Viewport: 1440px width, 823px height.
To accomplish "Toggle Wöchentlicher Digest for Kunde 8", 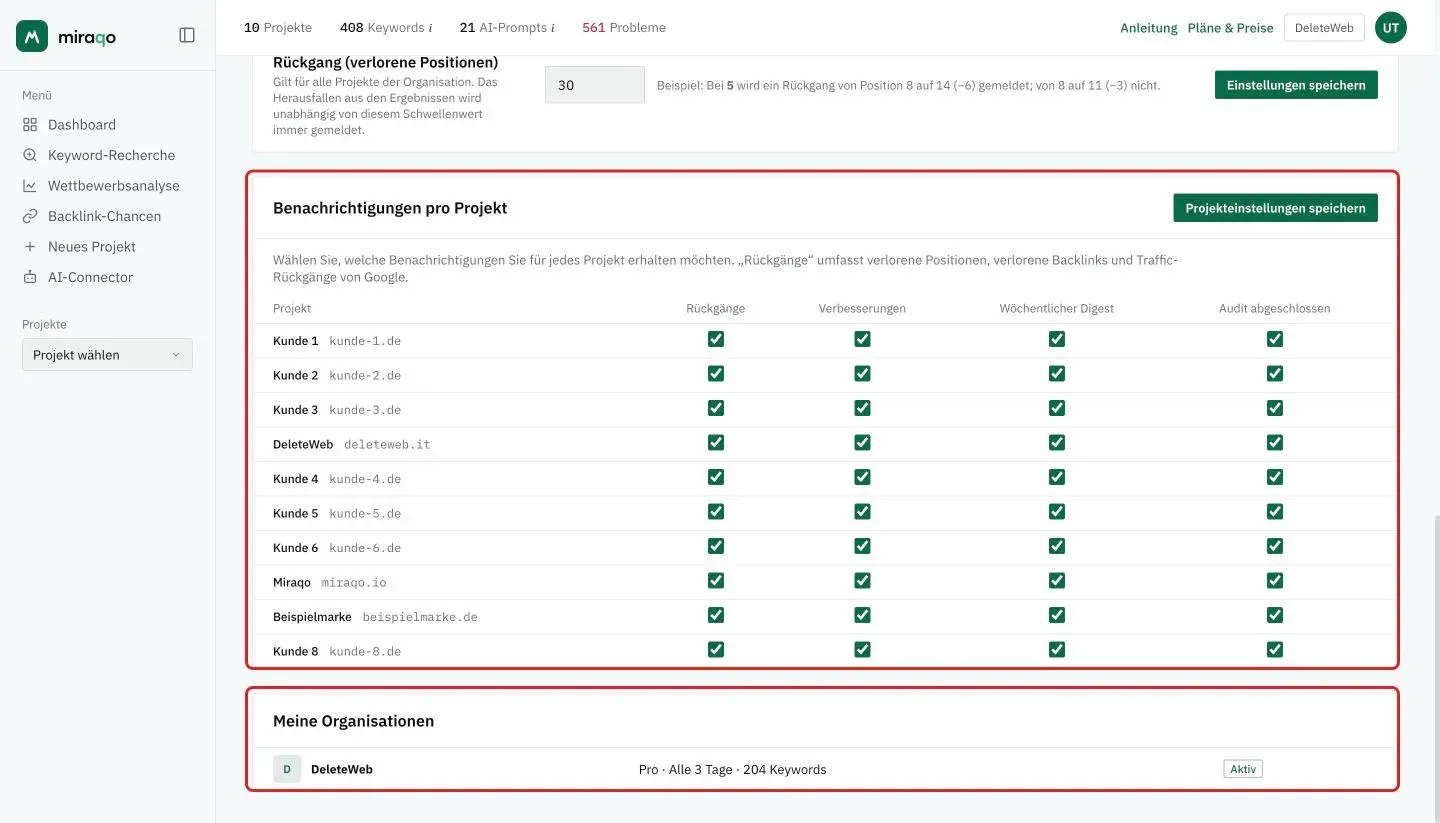I will pyautogui.click(x=1057, y=650).
